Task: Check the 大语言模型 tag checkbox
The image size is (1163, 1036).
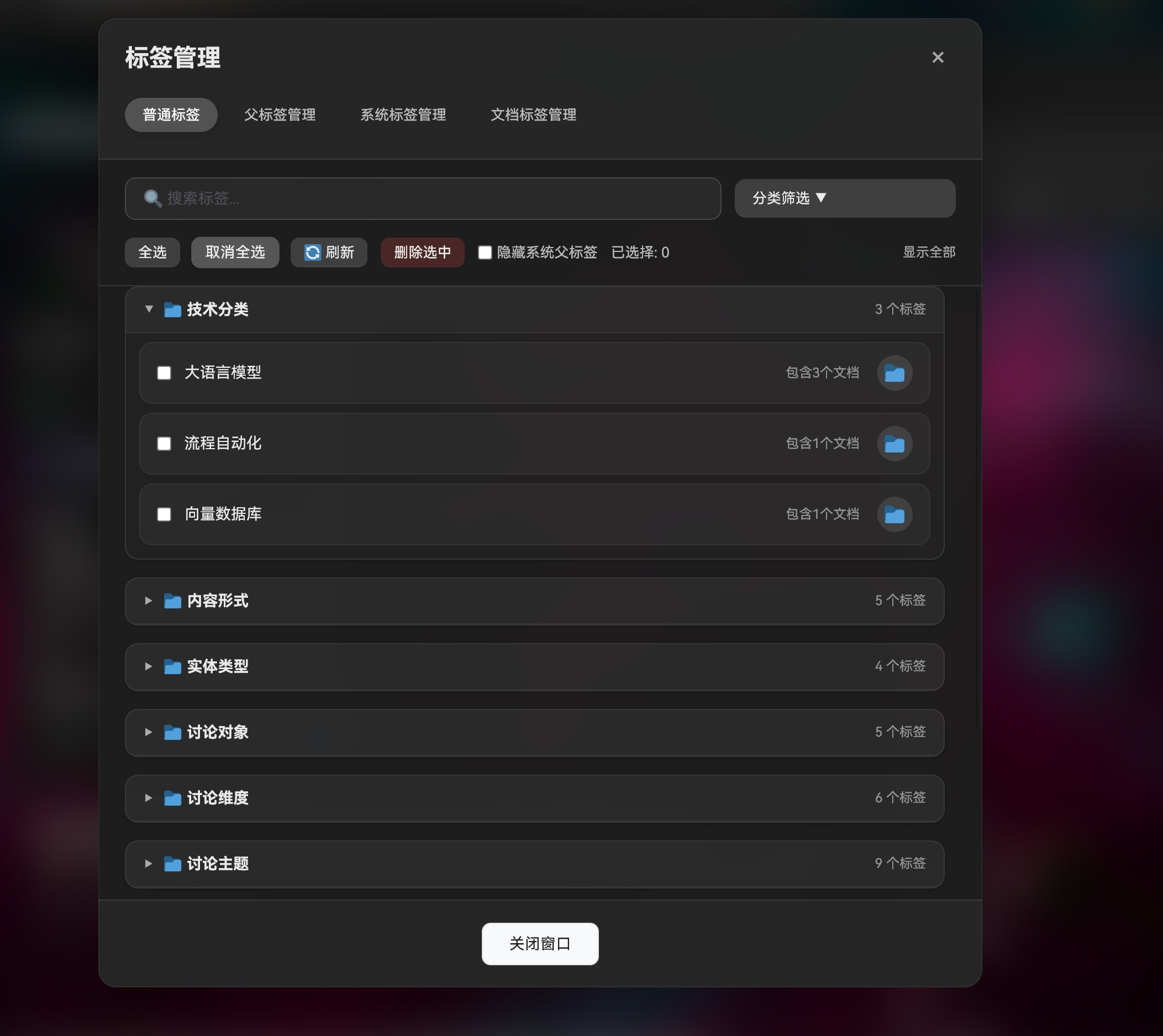Action: coord(164,374)
